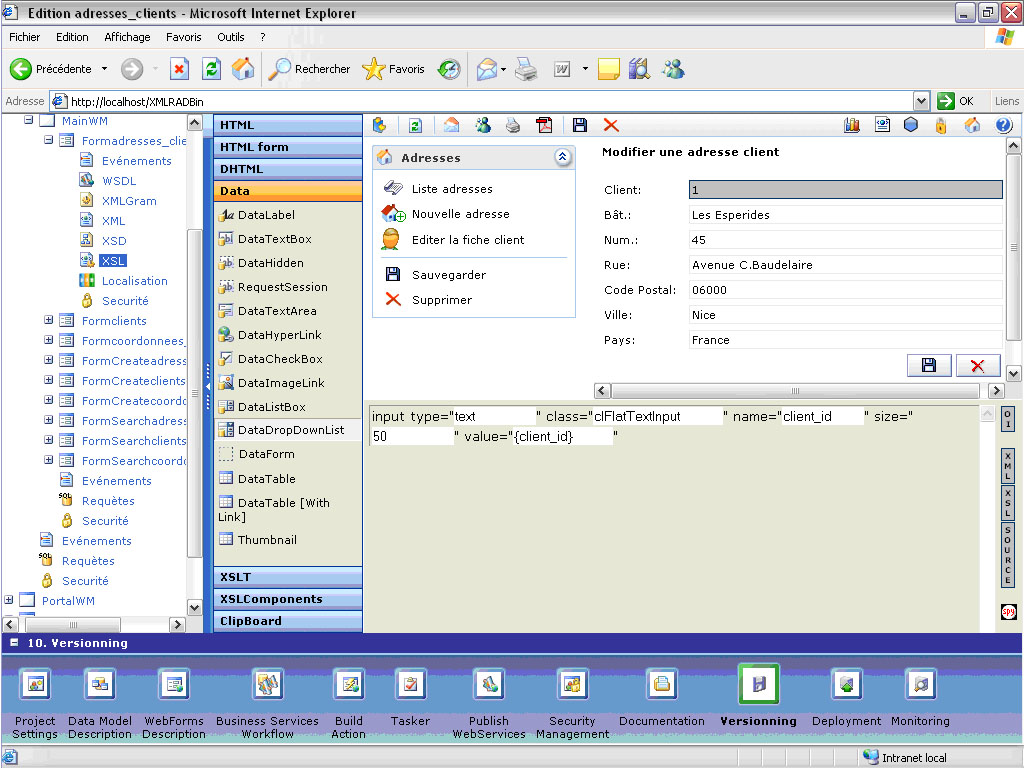The height and width of the screenshot is (768, 1024).
Task: Open the Favoris menu
Action: pos(183,37)
